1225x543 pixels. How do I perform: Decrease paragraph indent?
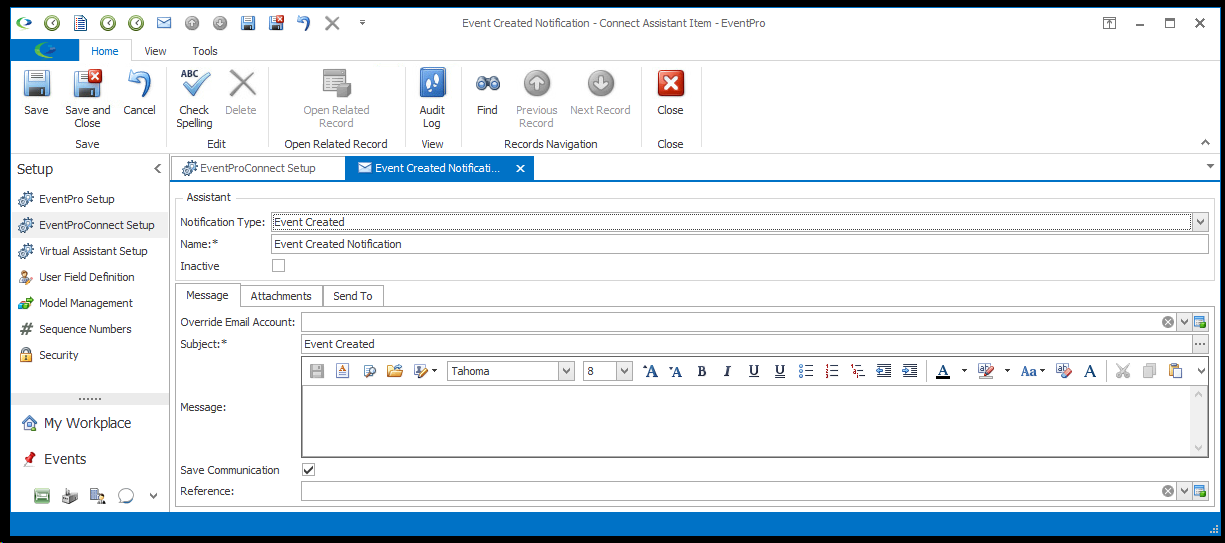[x=884, y=371]
